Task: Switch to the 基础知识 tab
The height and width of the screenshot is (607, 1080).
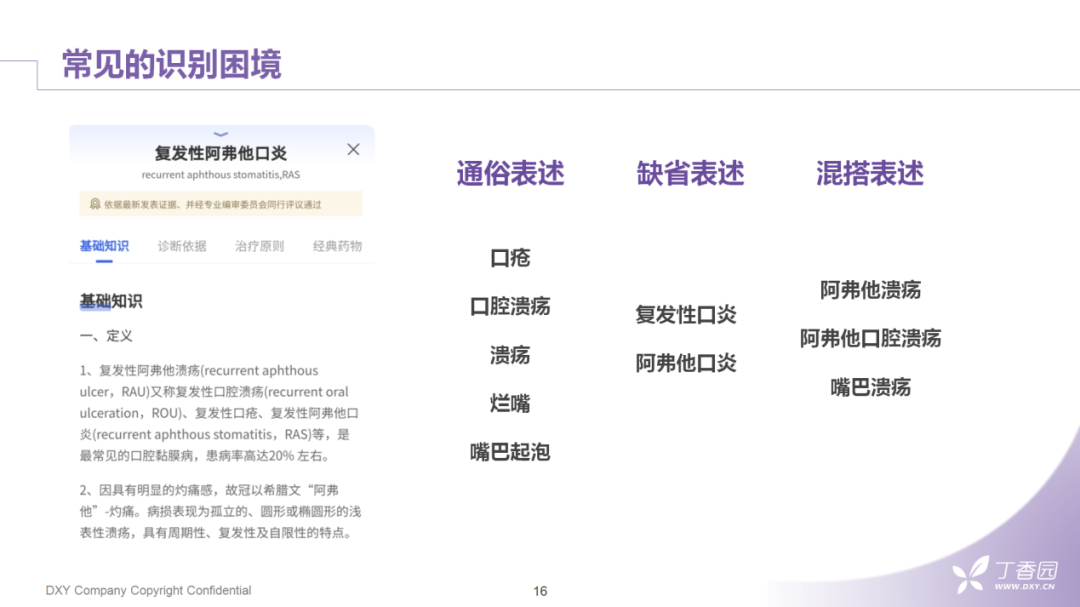Action: click(104, 246)
